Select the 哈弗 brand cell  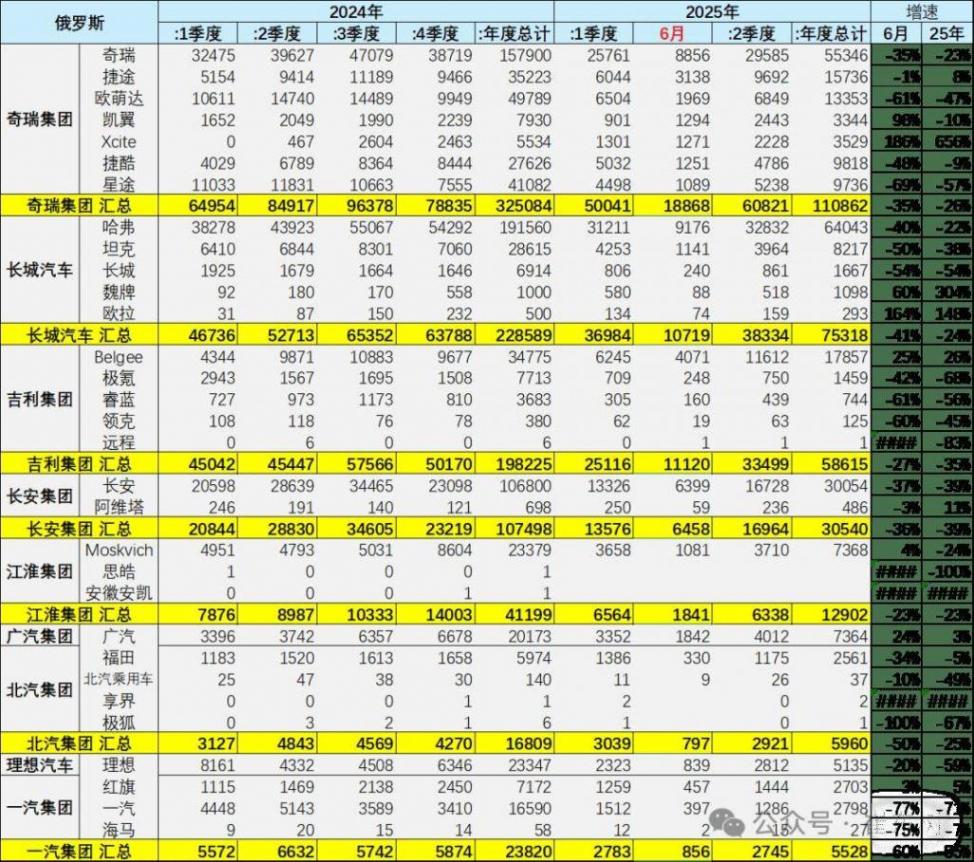point(119,227)
